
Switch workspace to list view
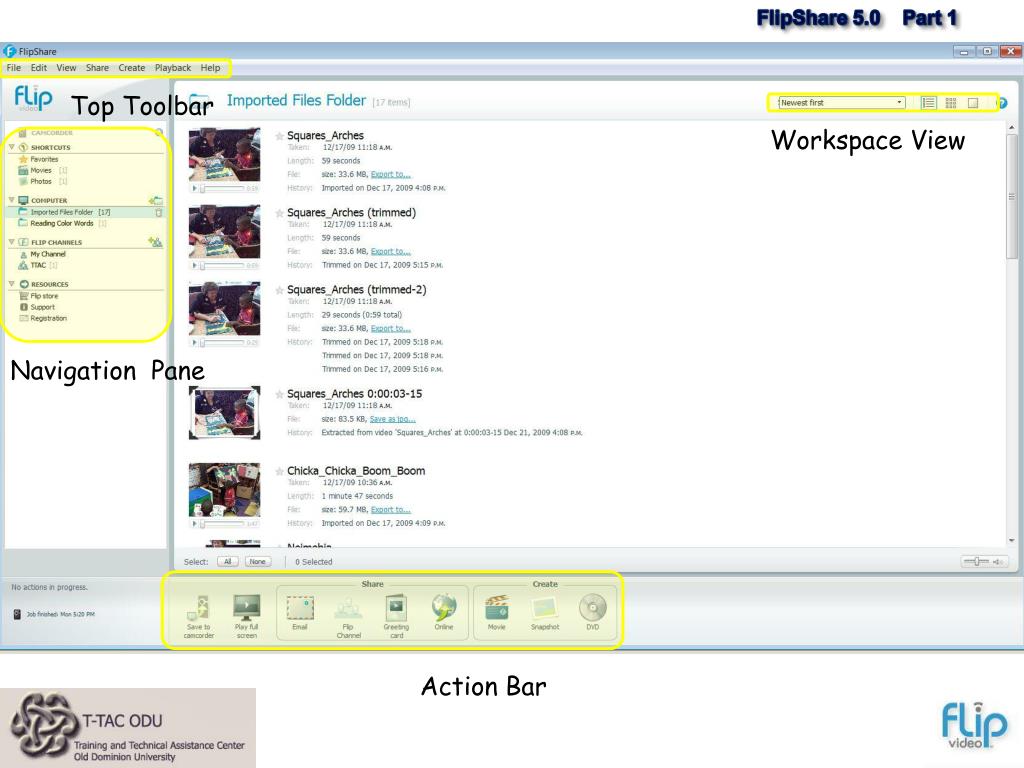(x=928, y=103)
